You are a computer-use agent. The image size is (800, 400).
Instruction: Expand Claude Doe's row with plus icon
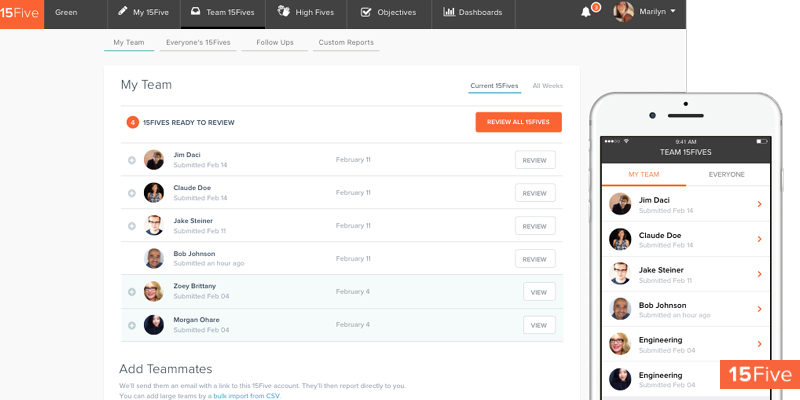pos(131,193)
